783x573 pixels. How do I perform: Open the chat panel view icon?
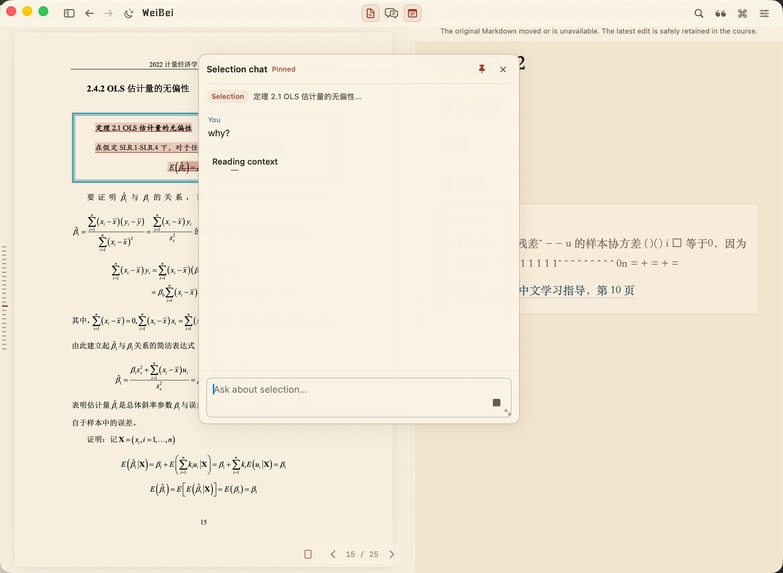392,13
